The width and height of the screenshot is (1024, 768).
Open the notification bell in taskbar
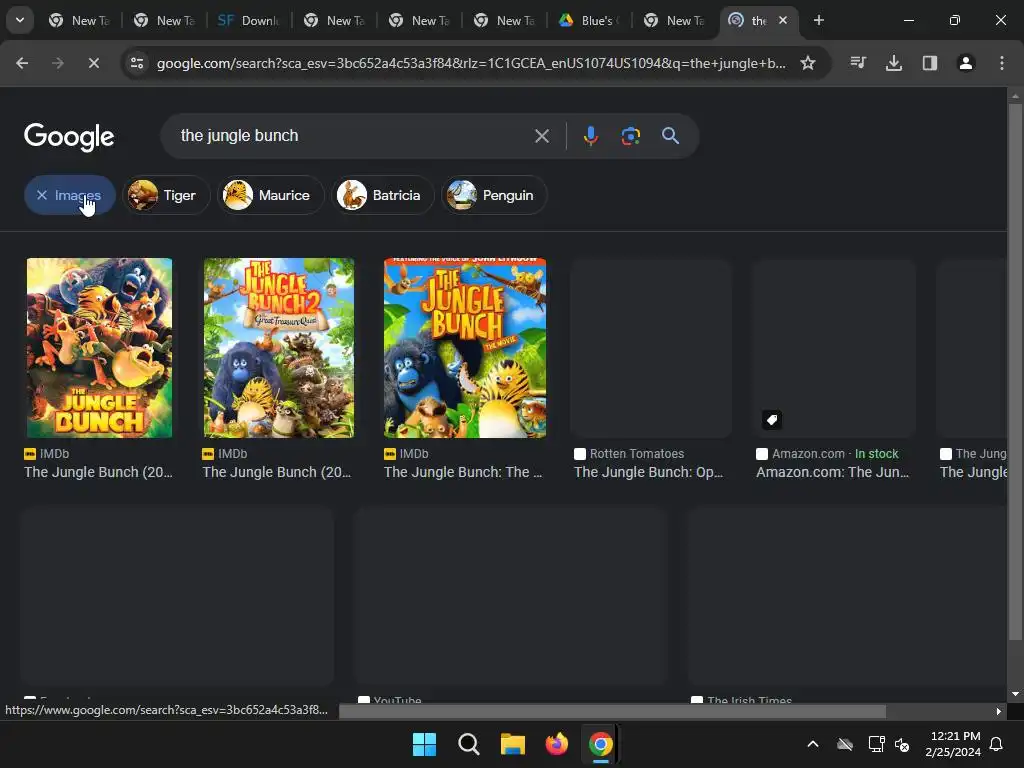(997, 744)
